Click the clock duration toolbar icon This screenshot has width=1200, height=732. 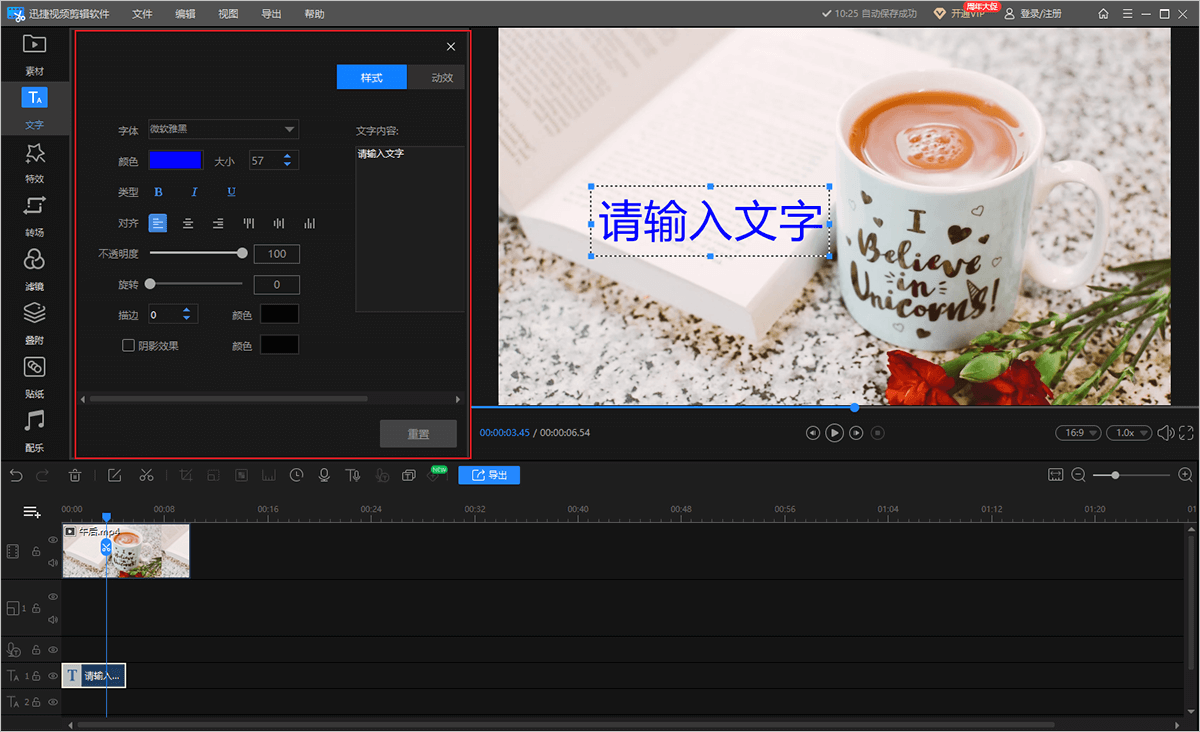click(296, 475)
